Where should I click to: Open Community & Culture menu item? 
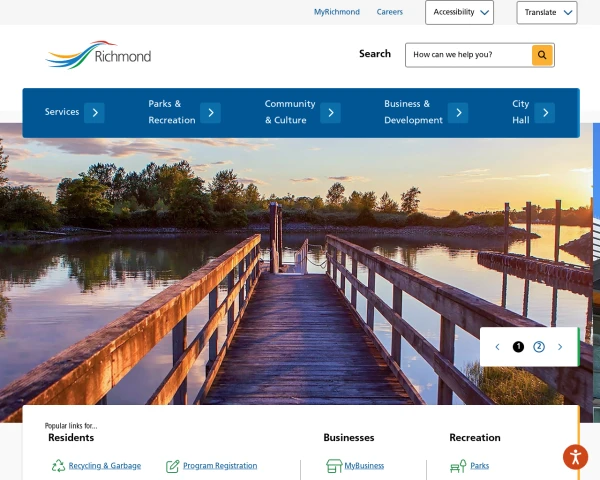point(290,112)
